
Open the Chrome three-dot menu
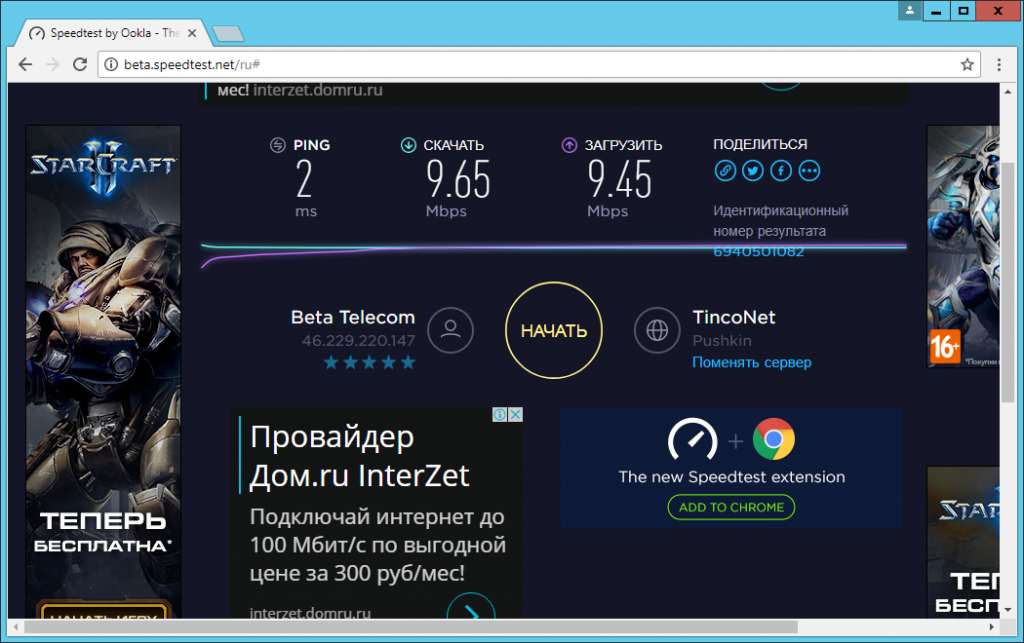(999, 64)
